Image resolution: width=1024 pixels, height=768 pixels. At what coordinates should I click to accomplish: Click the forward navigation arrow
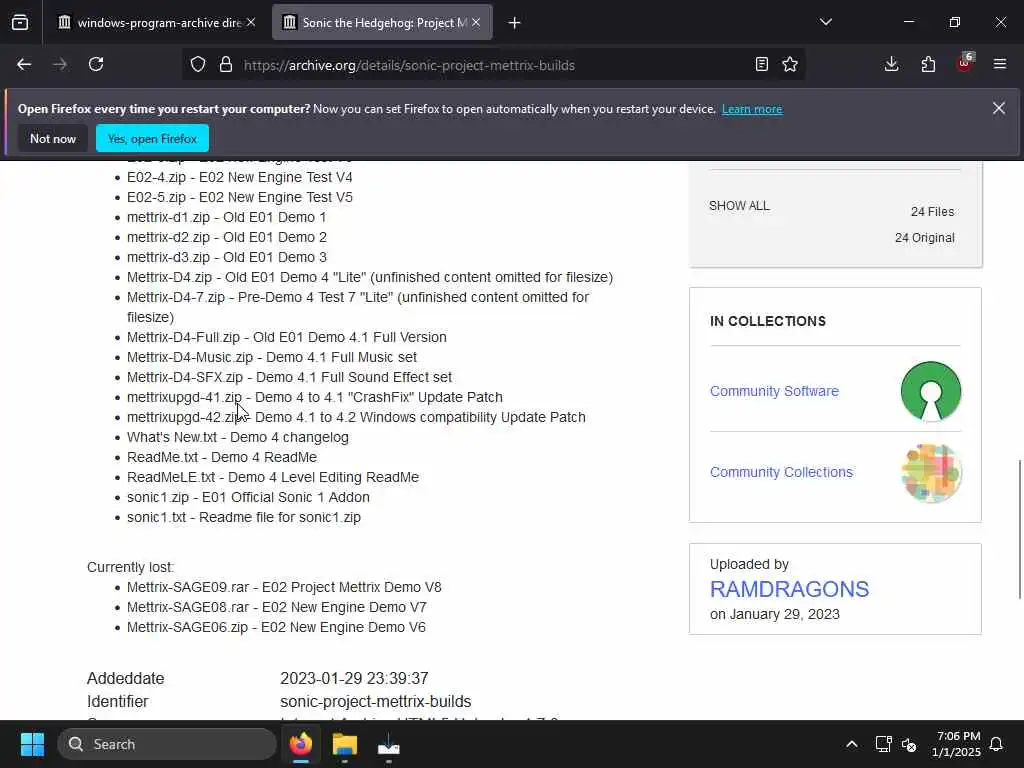pyautogui.click(x=60, y=65)
